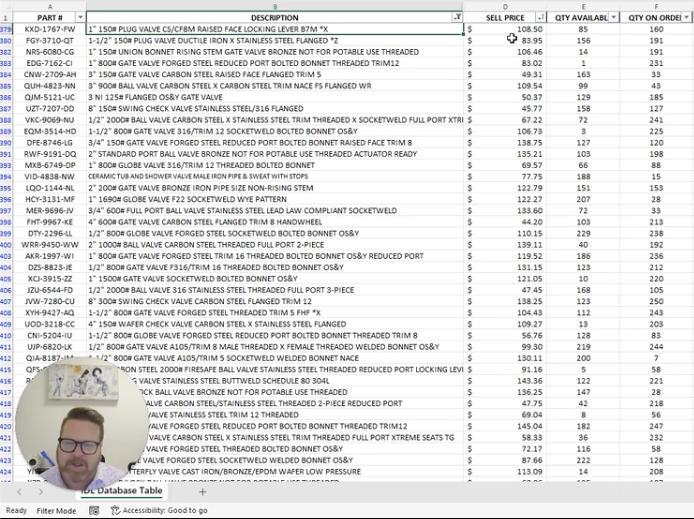
Task: Select qty available cell 207
Action: (x=583, y=199)
